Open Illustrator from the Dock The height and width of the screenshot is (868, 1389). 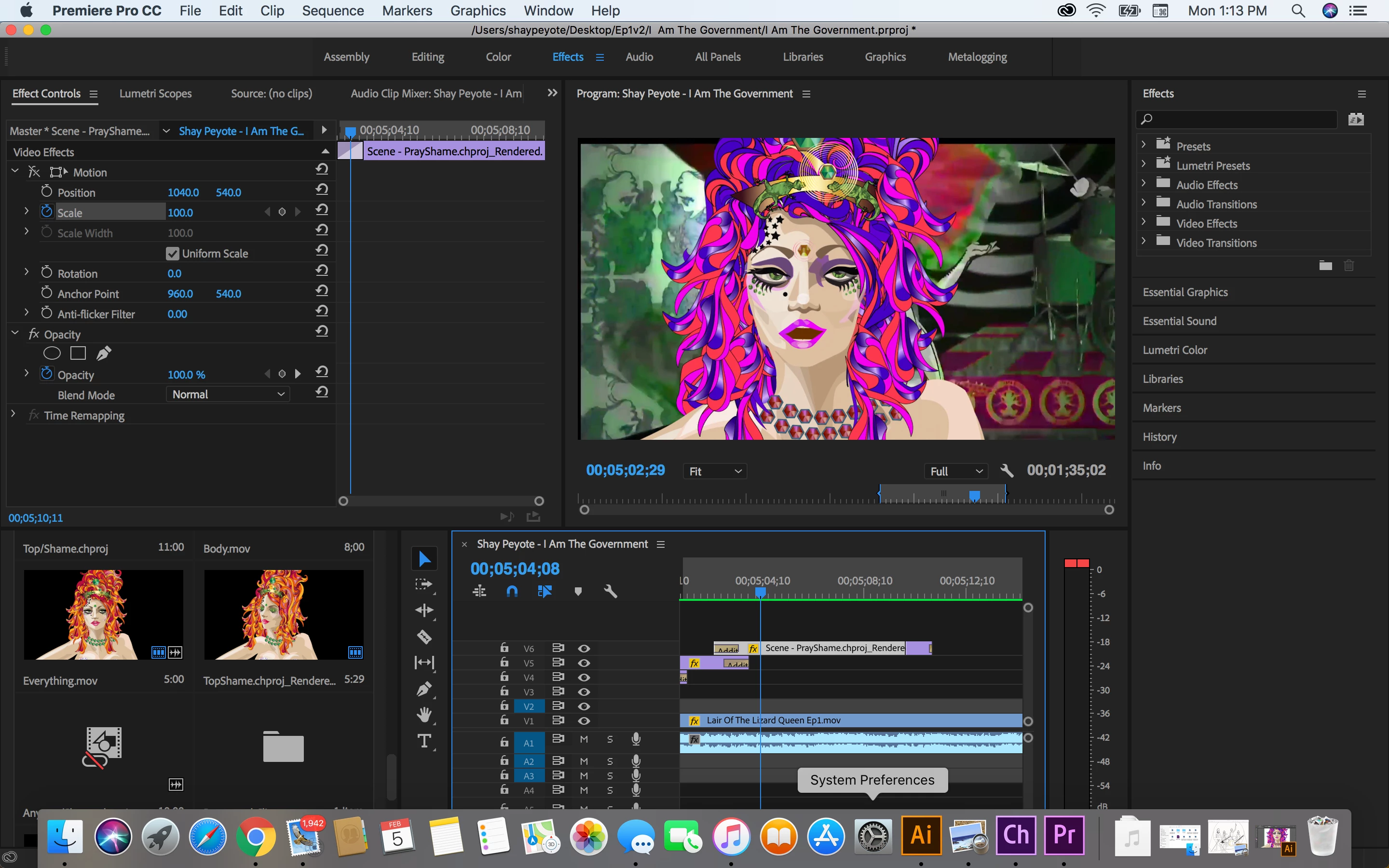pos(921,835)
